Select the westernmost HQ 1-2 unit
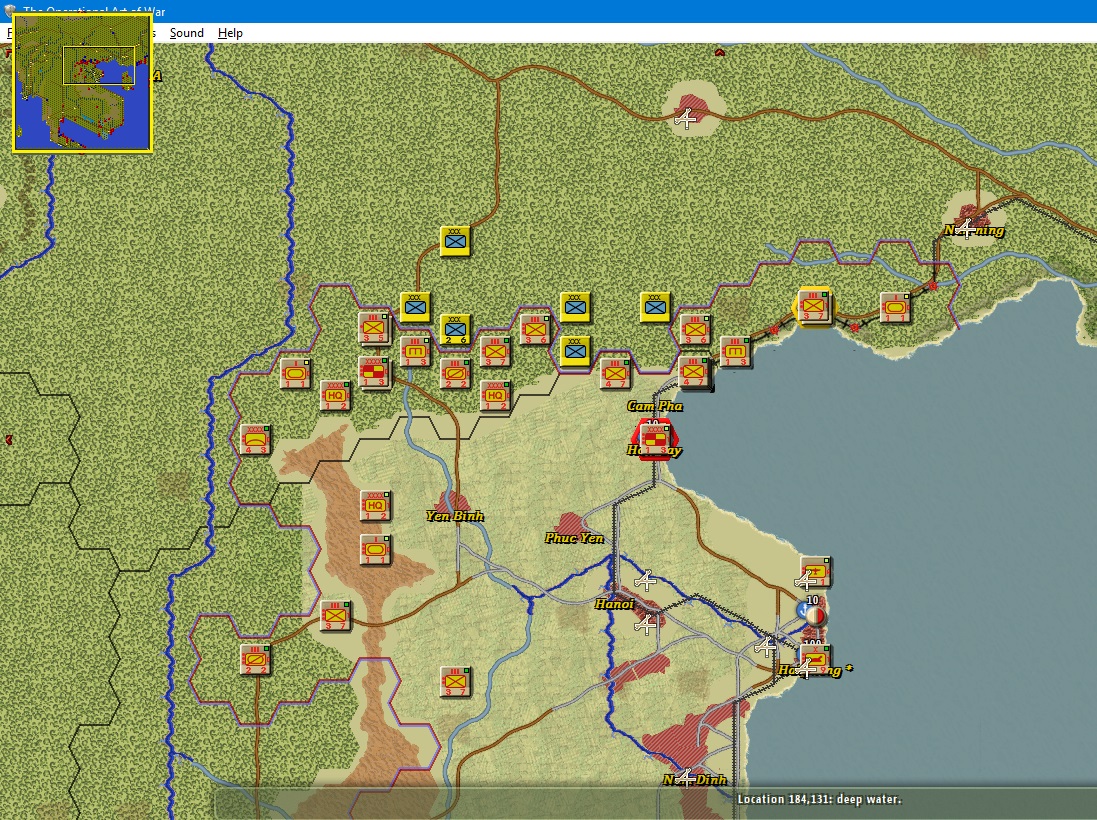The image size is (1097, 820). click(x=335, y=395)
